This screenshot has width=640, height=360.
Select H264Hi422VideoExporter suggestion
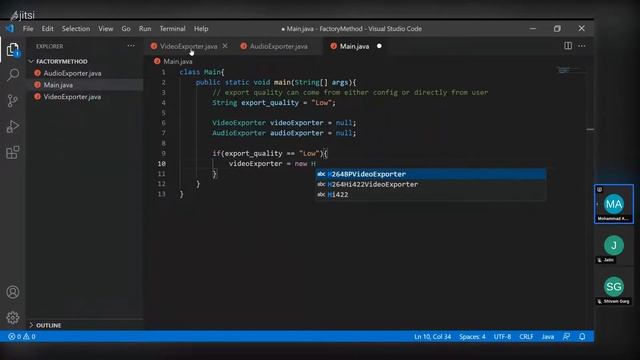pyautogui.click(x=431, y=184)
